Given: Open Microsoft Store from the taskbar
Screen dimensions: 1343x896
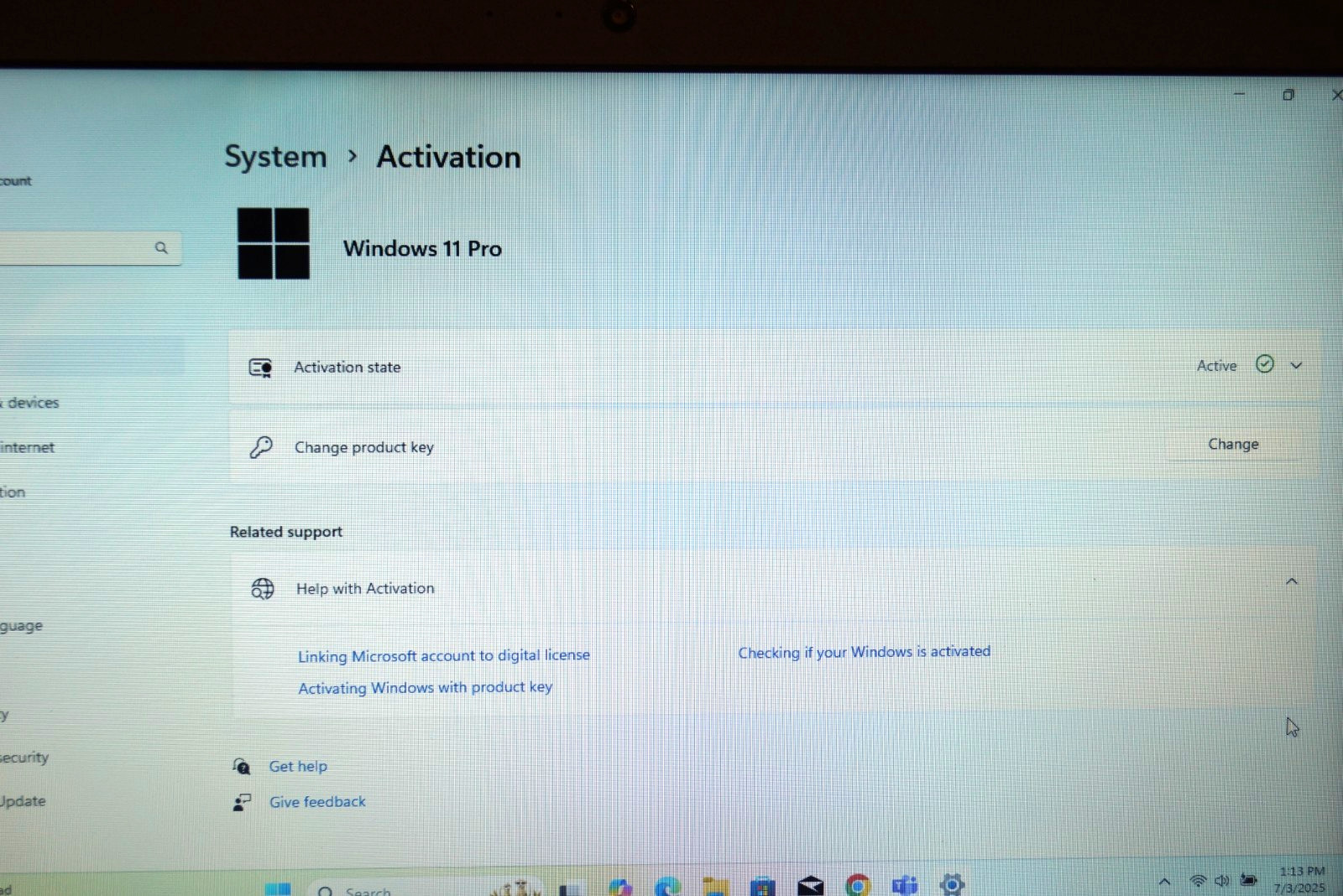Looking at the screenshot, I should point(762,886).
